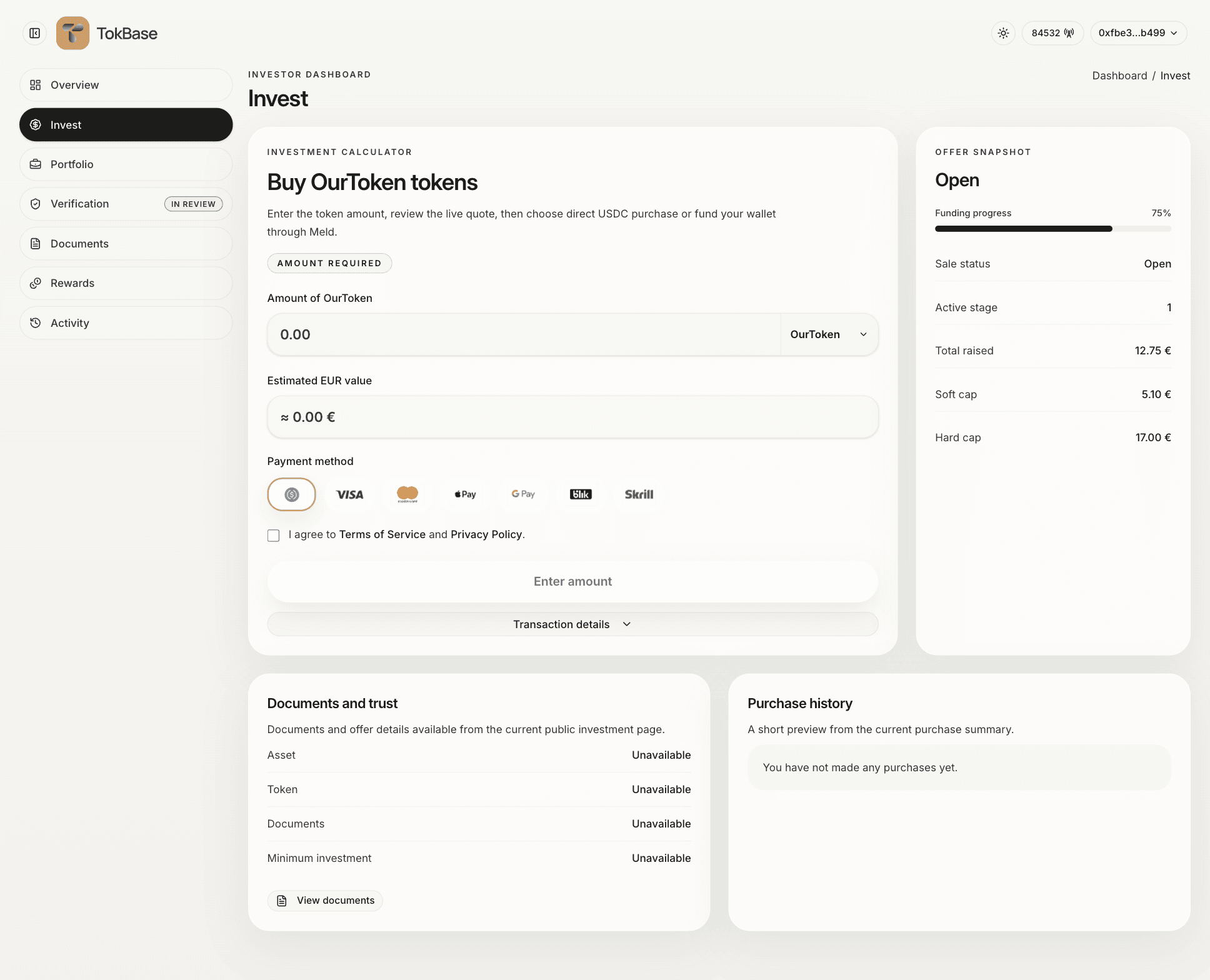Click the Documents file icon in sidebar
Image resolution: width=1210 pixels, height=980 pixels.
click(x=36, y=244)
